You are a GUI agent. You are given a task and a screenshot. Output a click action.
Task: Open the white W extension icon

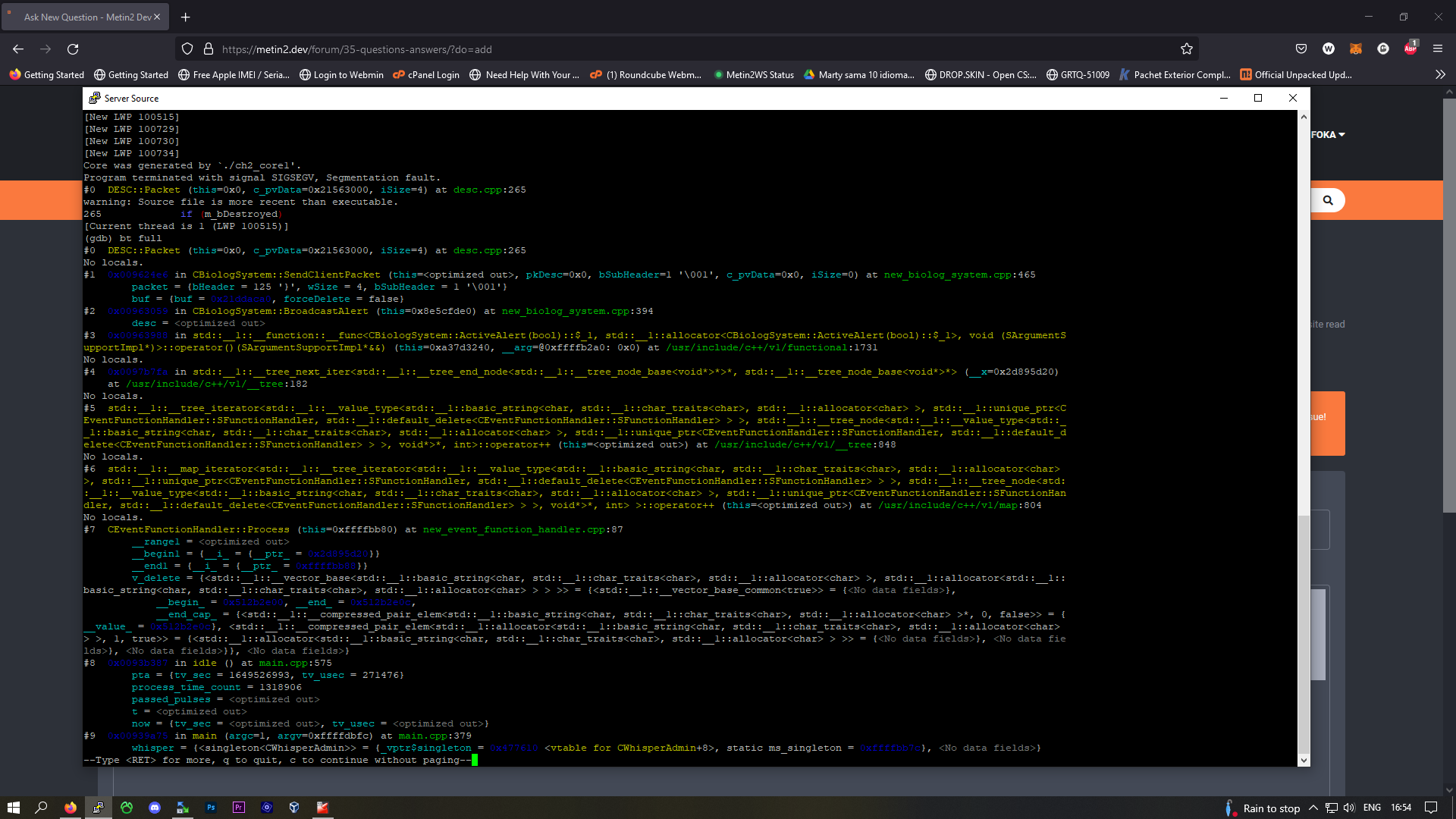coord(1329,49)
